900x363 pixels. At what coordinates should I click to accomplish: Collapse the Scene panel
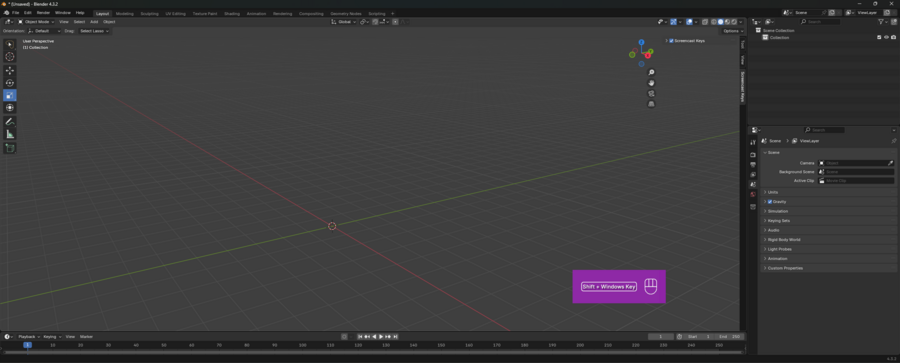coord(828,153)
